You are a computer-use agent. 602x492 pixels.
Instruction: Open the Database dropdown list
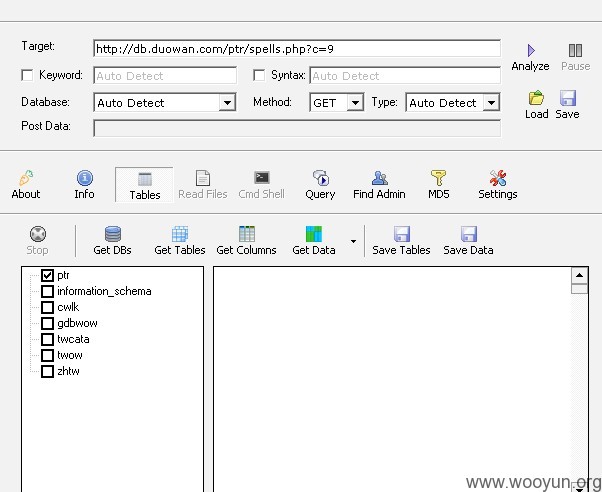227,103
